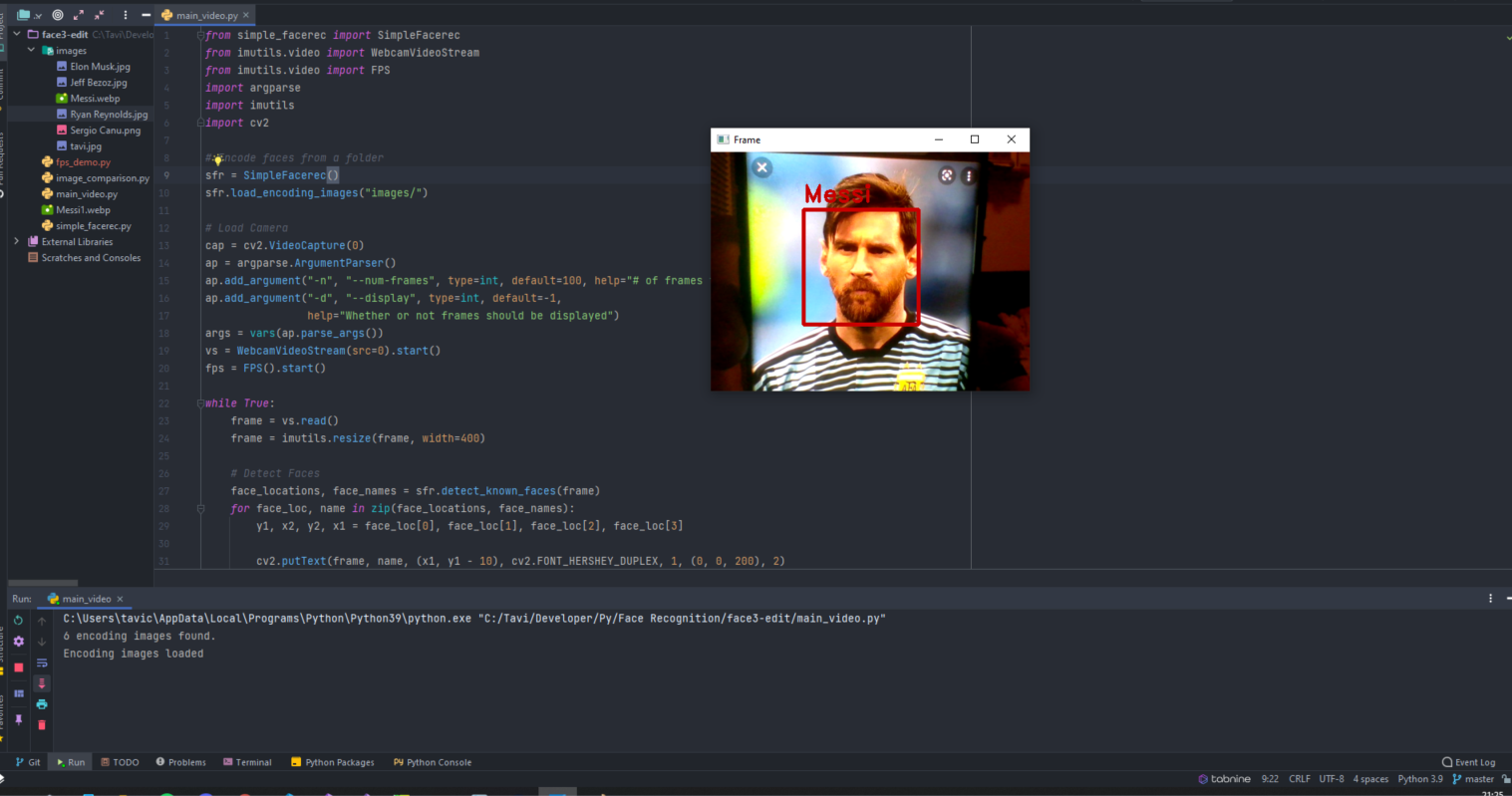Select Ryan Reynolds.jpg file
Viewport: 1512px width, 796px height.
102,115
